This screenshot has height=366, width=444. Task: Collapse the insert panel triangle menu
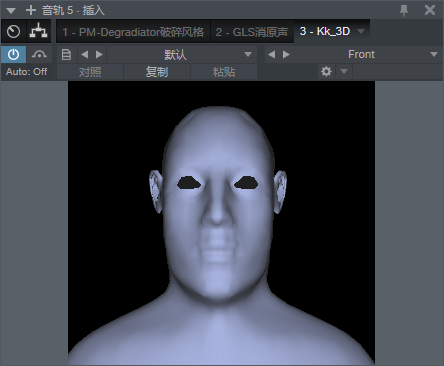coord(11,10)
